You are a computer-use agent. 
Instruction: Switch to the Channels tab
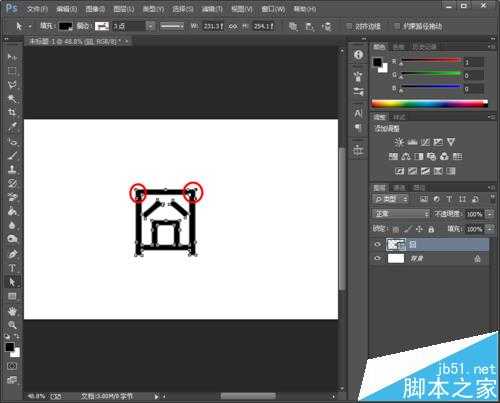coord(399,188)
